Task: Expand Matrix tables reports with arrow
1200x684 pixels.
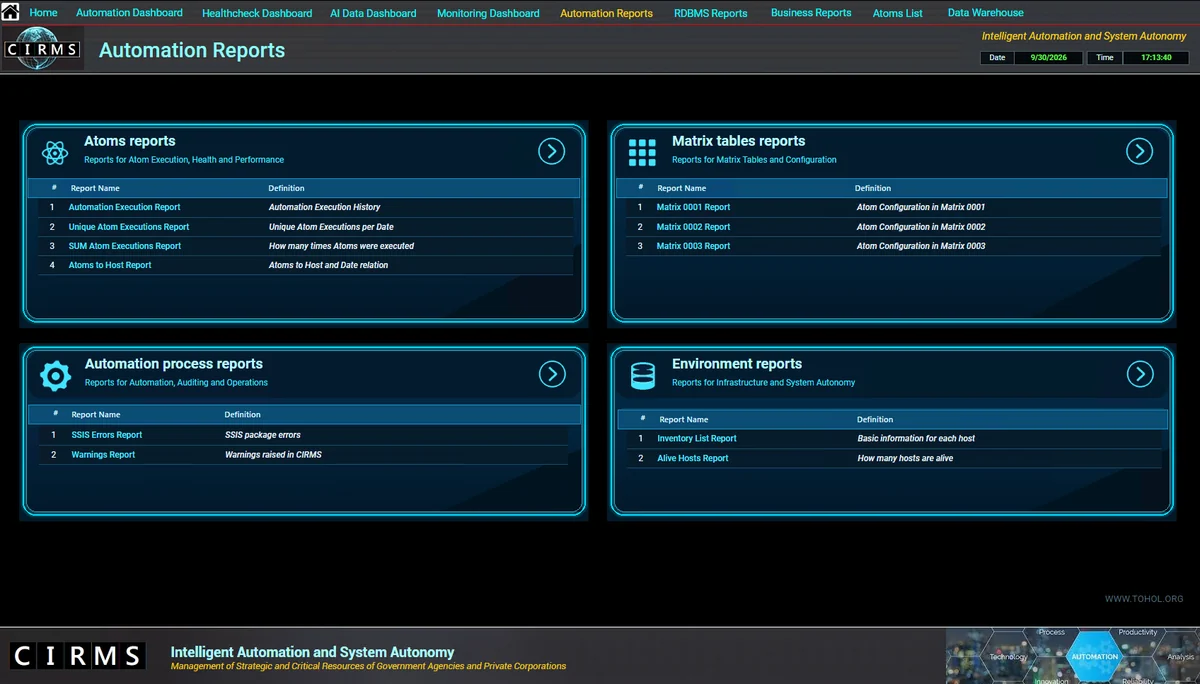Action: click(x=1139, y=151)
